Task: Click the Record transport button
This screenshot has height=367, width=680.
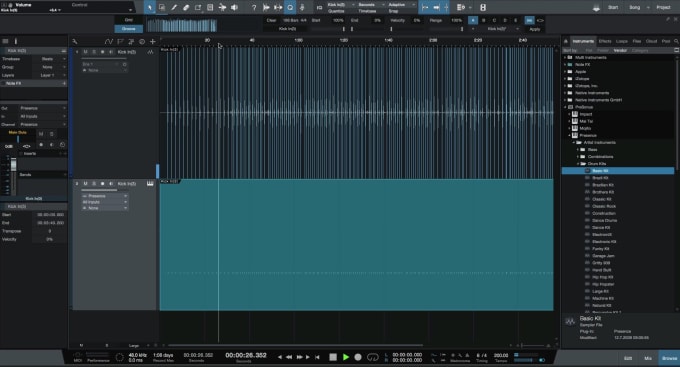Action: pyautogui.click(x=358, y=357)
